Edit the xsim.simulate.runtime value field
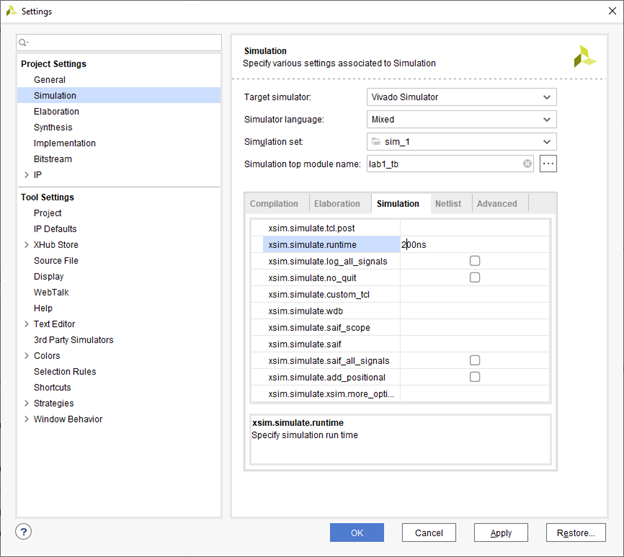The image size is (624, 557). coord(474,244)
